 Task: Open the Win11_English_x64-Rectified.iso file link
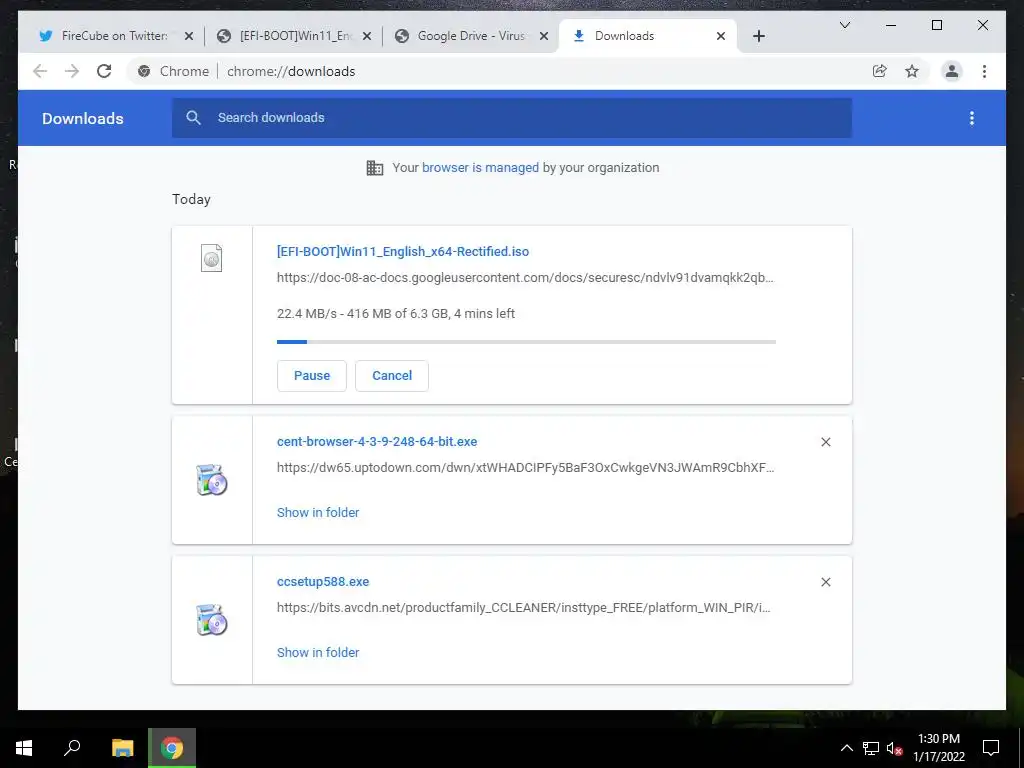click(403, 251)
